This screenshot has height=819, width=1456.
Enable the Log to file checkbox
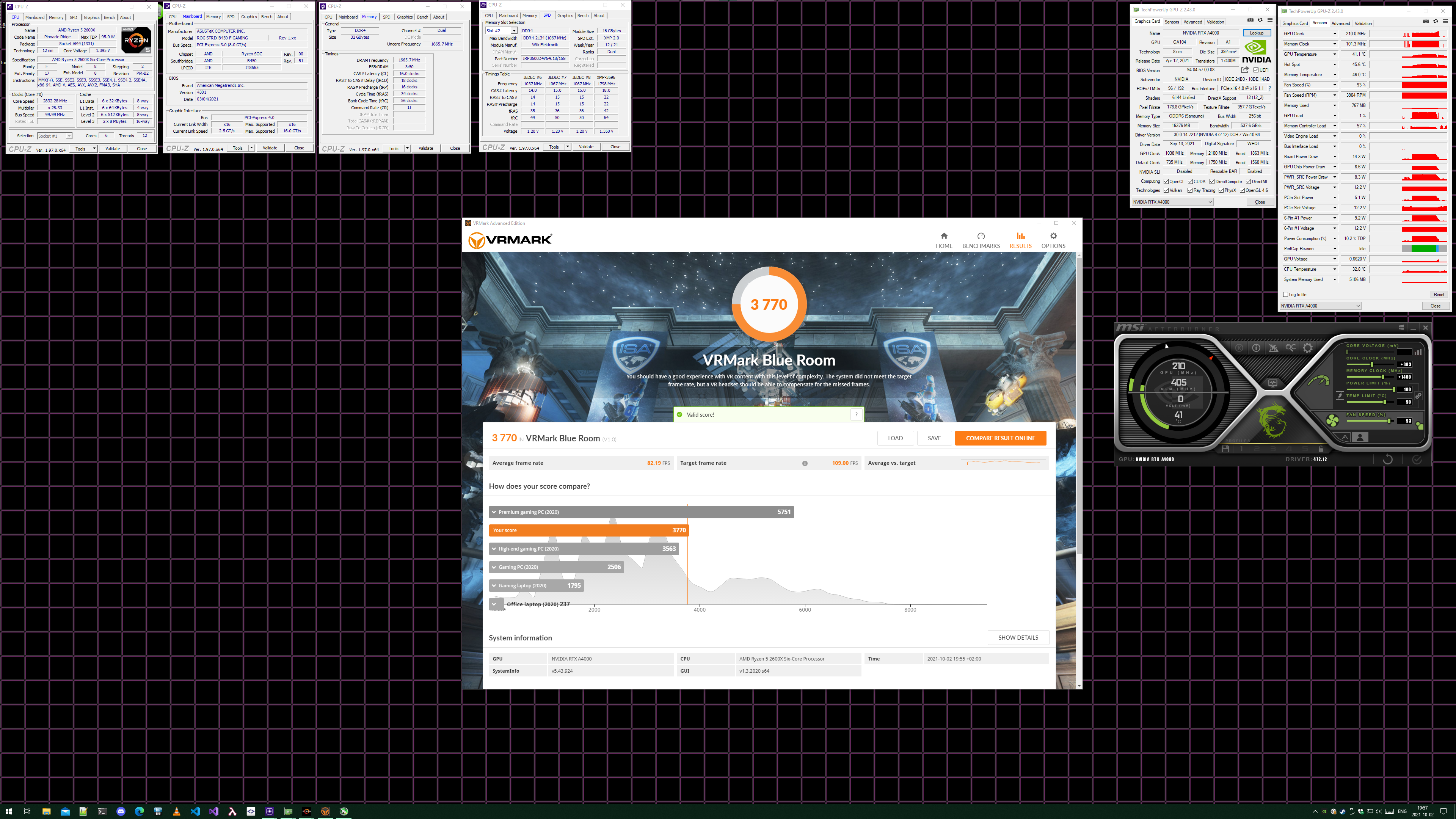[1286, 295]
